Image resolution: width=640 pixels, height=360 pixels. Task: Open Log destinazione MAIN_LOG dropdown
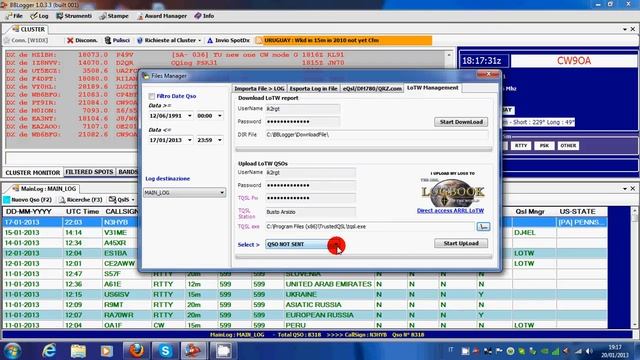(184, 193)
